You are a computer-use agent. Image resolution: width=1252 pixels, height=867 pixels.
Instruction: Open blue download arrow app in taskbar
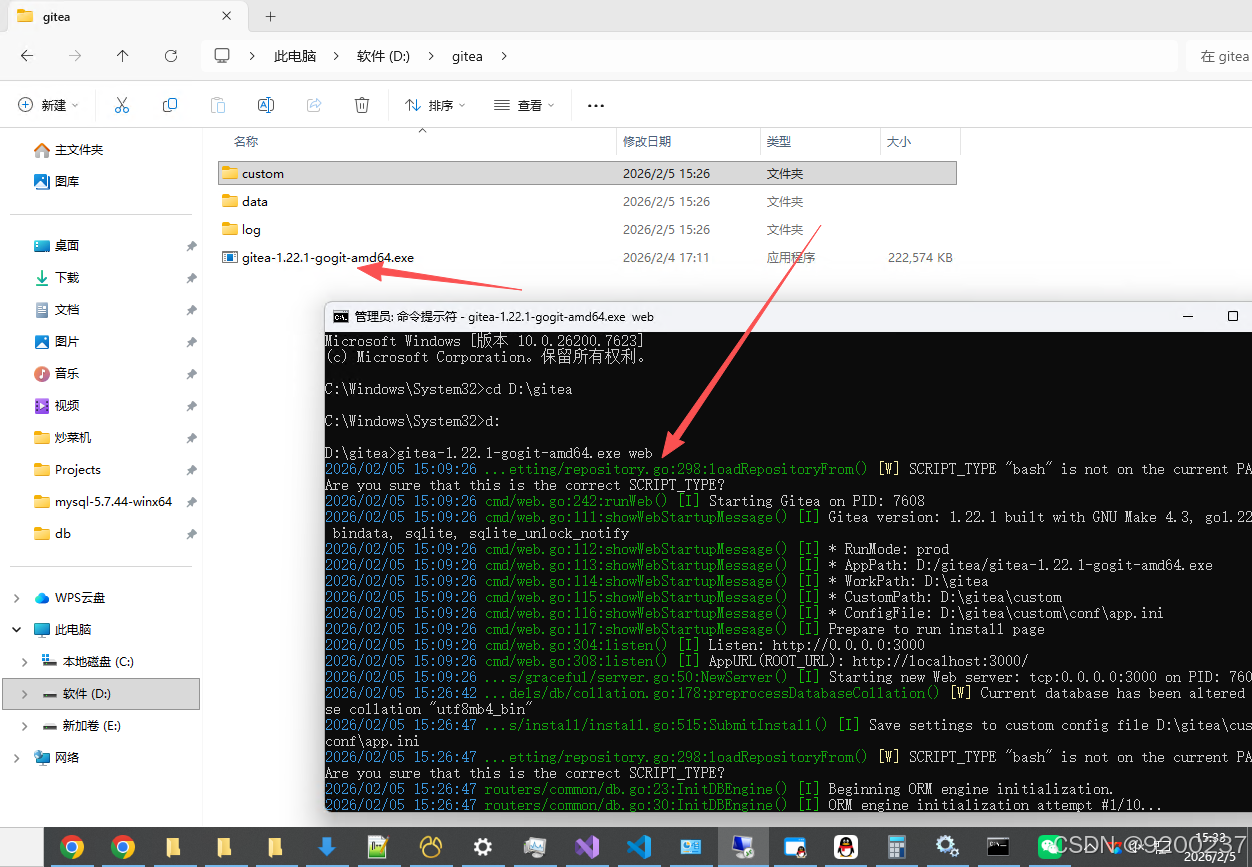(x=326, y=847)
